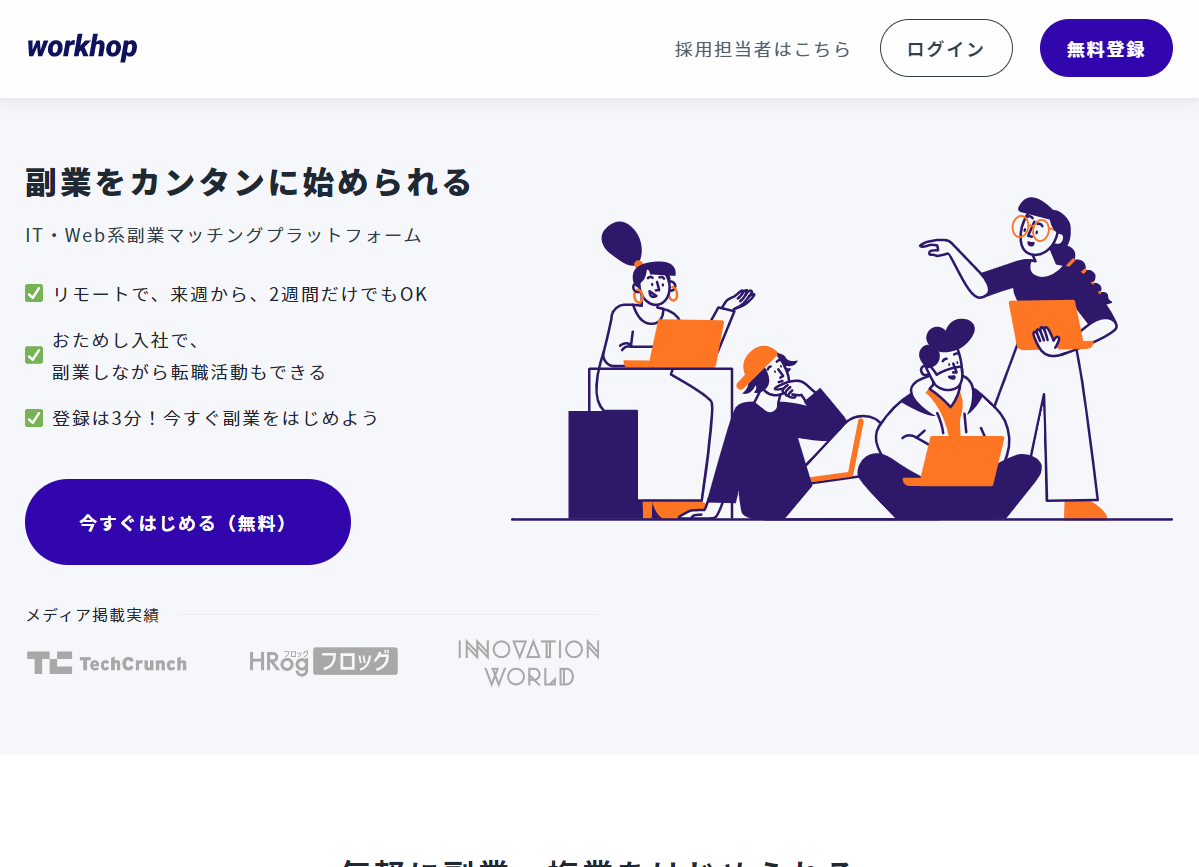Click the Innovation World logo
The image size is (1199, 867).
pyautogui.click(x=528, y=663)
